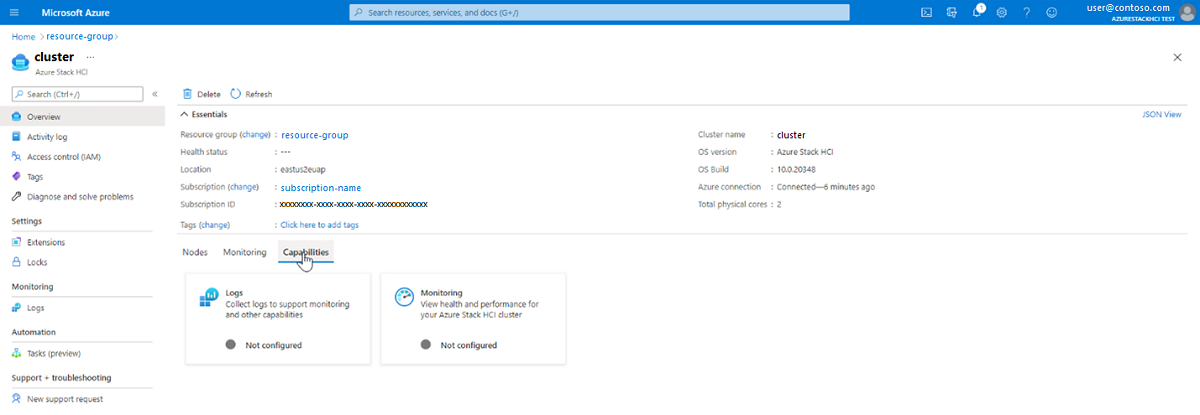This screenshot has width=1200, height=415.
Task: Go to resource-group breadcrumb
Action: pos(79,37)
